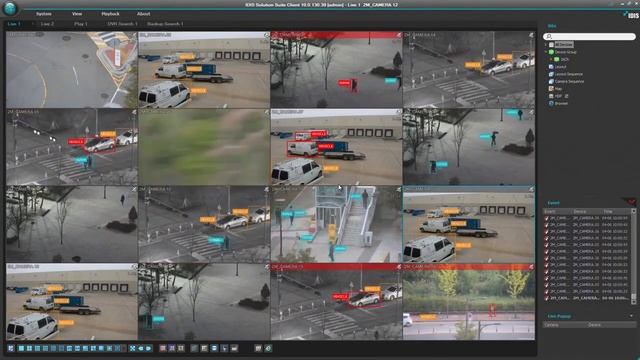The image size is (640, 360).
Task: Click the green device icon under Device Group
Action: tap(556, 59)
